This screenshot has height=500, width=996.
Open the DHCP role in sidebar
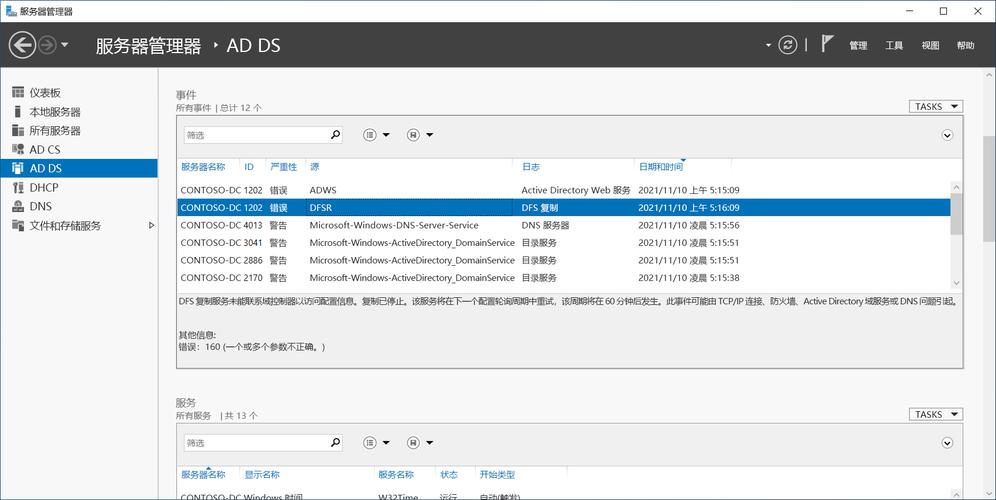(43, 188)
